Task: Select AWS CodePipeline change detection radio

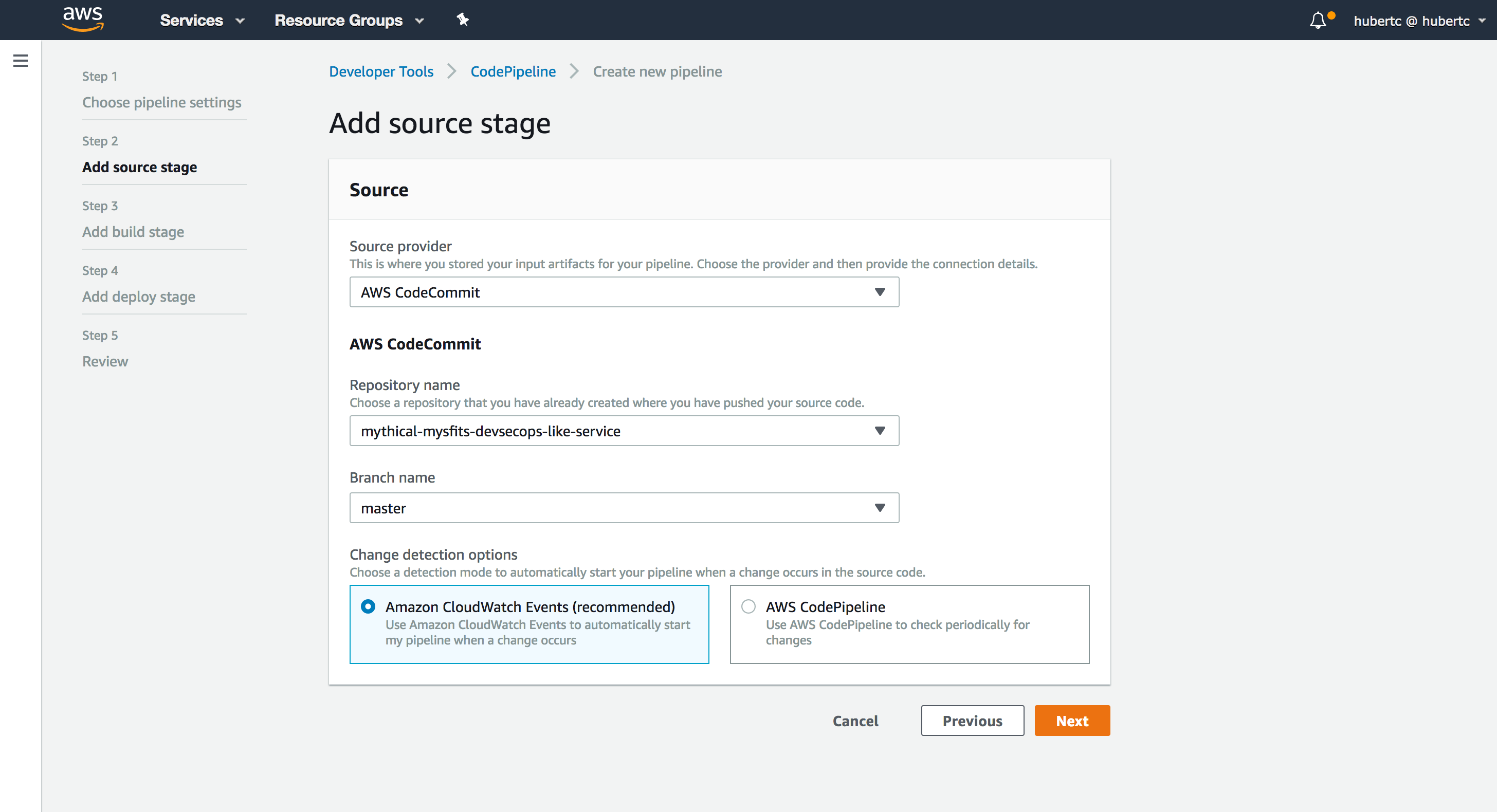Action: [x=748, y=606]
